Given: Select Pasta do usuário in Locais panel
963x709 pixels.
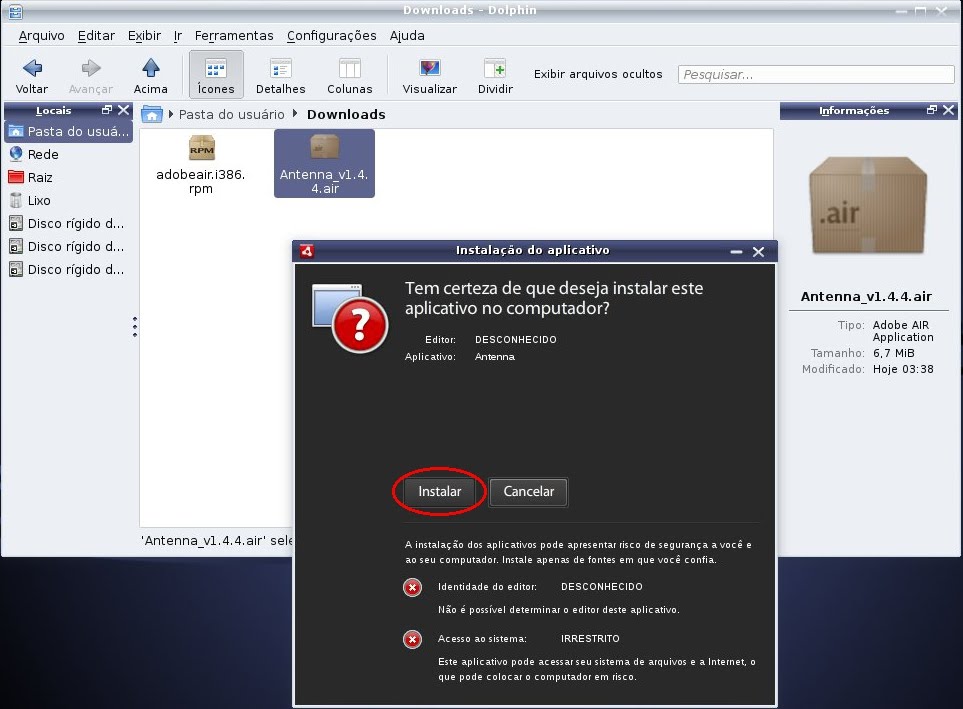Looking at the screenshot, I should tap(68, 131).
